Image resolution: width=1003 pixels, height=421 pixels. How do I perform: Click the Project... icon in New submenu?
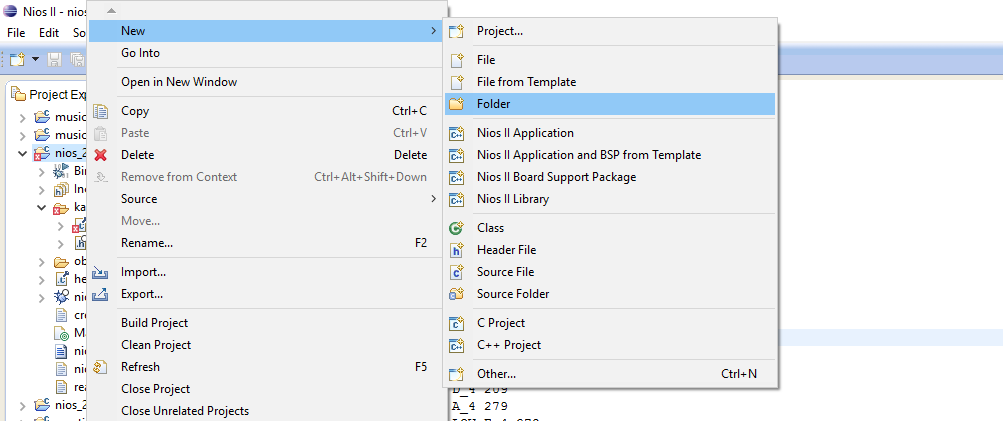[456, 31]
